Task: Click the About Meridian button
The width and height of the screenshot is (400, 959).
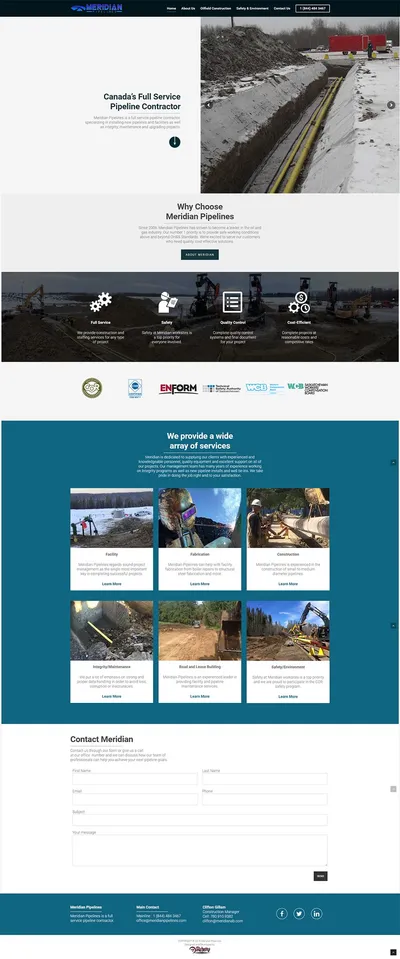Action: pos(199,254)
